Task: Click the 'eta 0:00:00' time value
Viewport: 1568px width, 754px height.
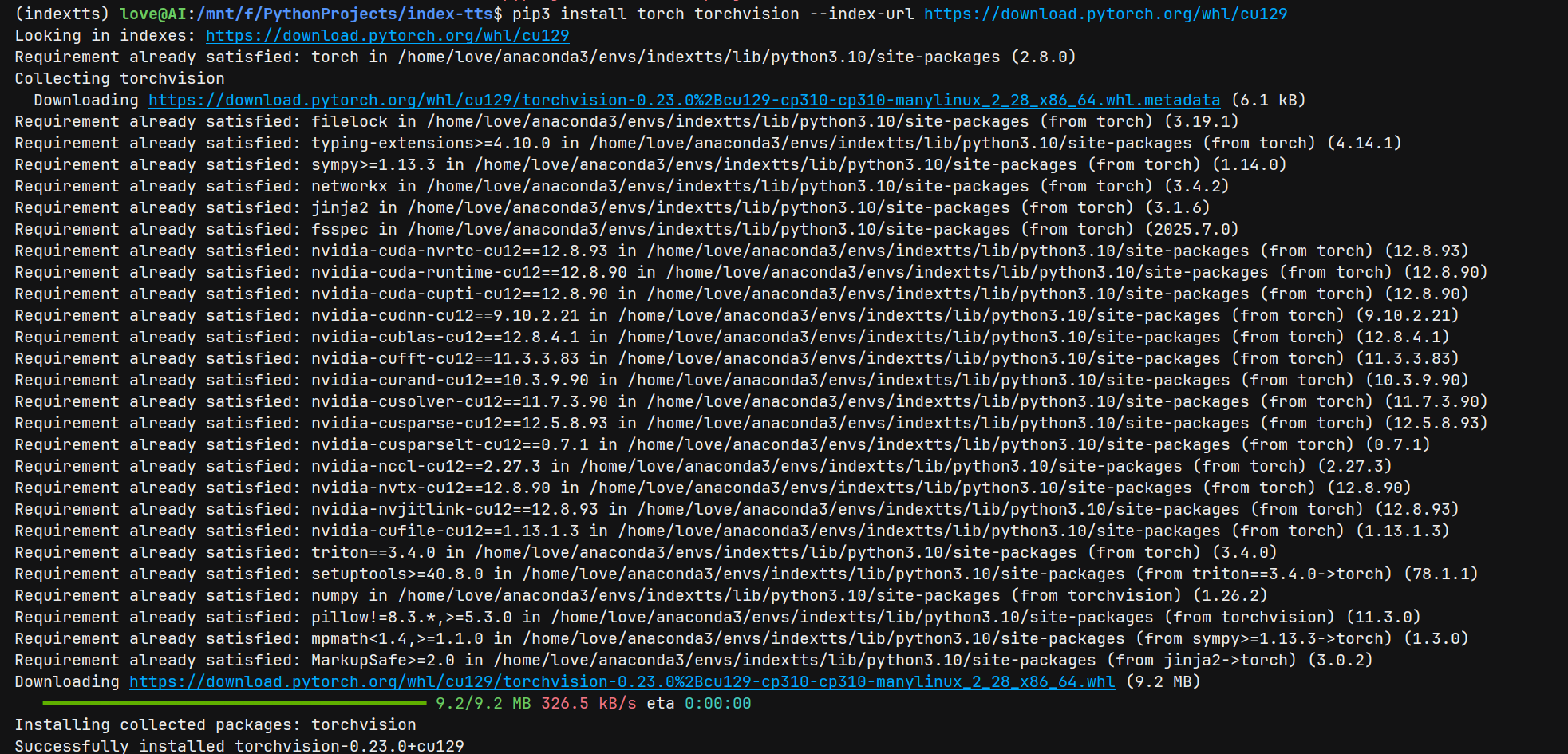Action: 718,703
